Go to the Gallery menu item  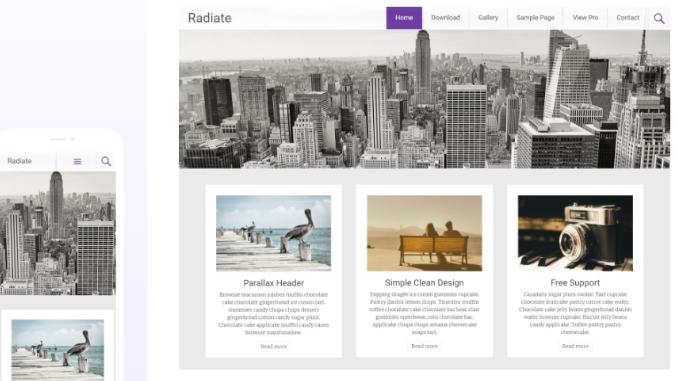488,18
